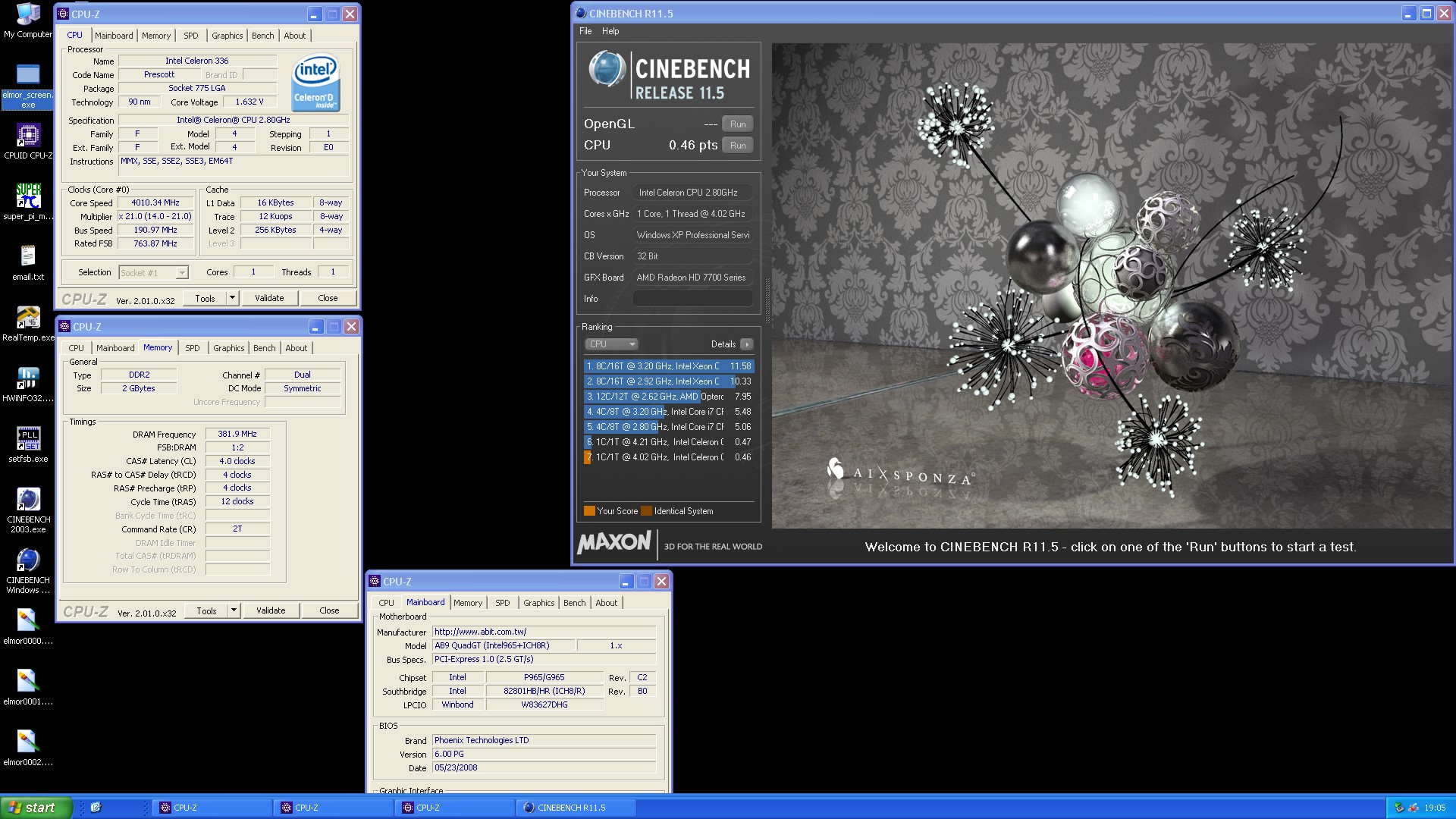Screen dimensions: 1456x819
Task: Open the Help menu in Cinebench
Action: pyautogui.click(x=610, y=31)
